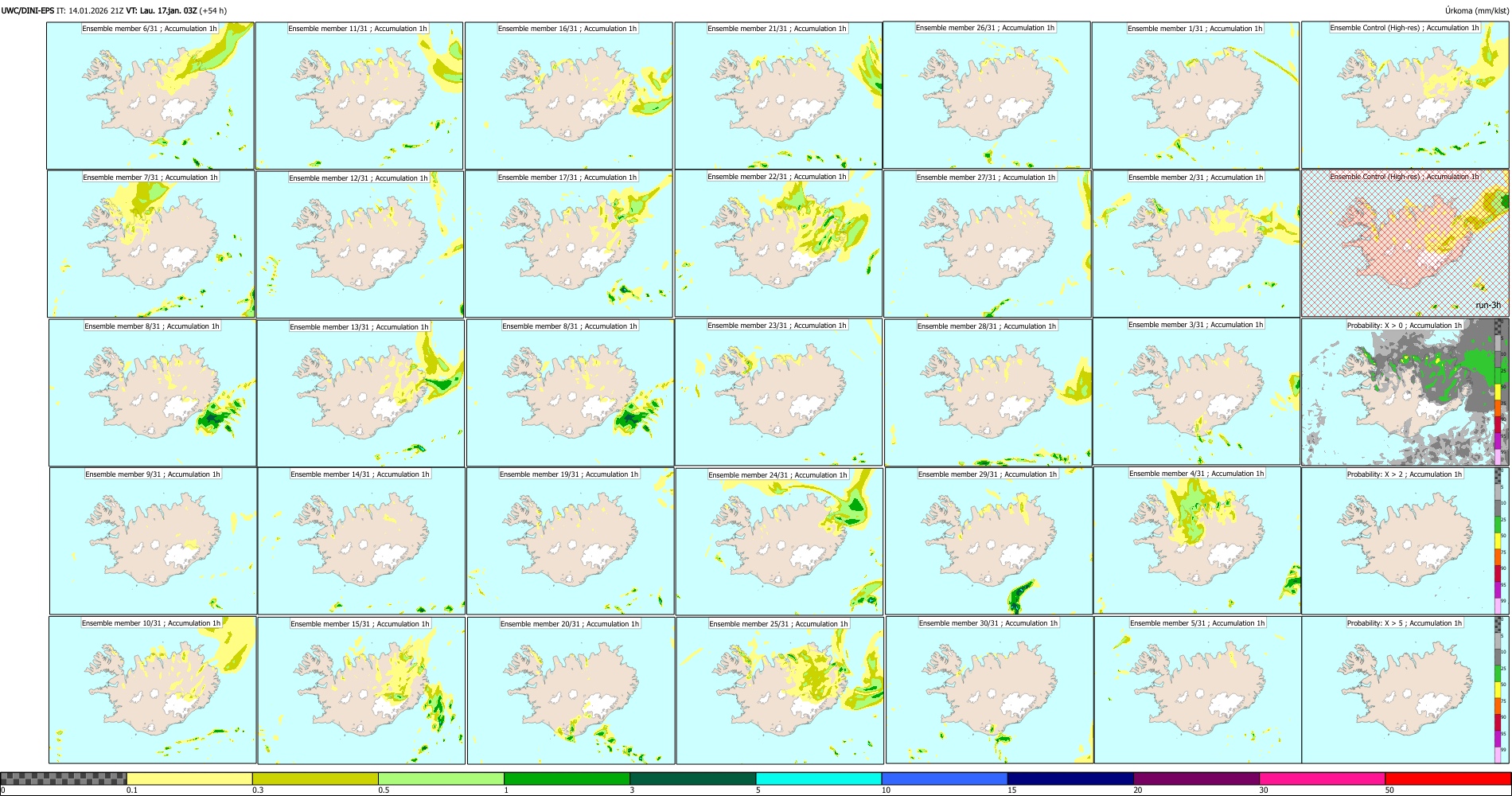The image size is (1512, 796).
Task: Click the cyan 5–10 legend swatch
Action: point(819,778)
